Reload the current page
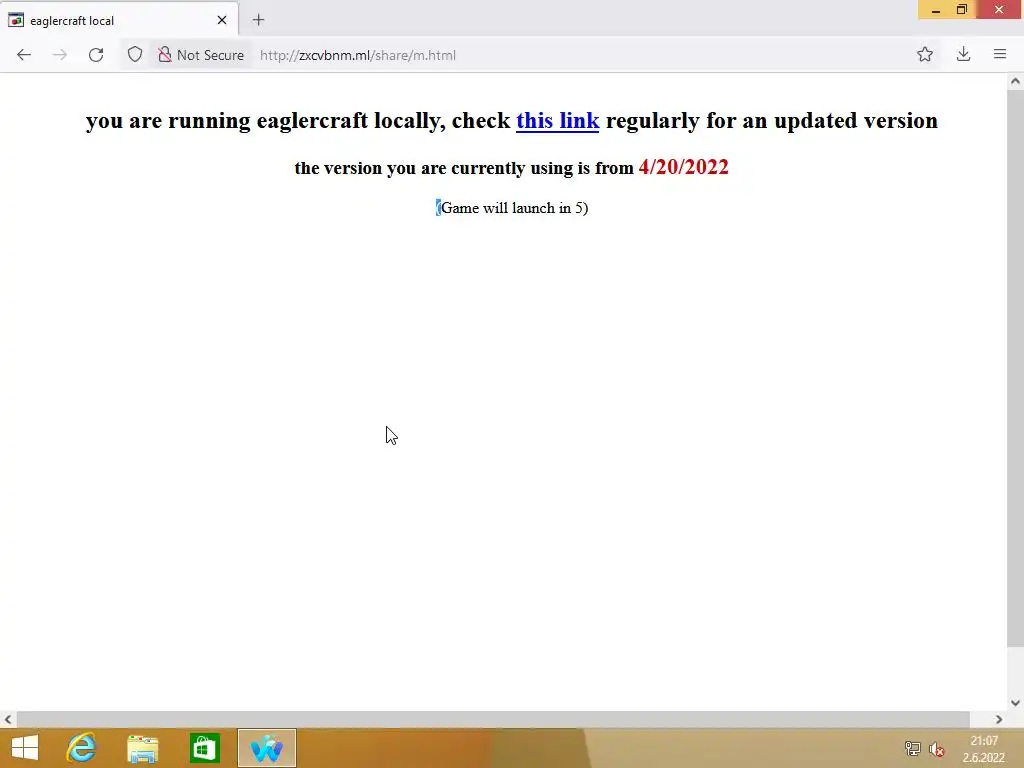The width and height of the screenshot is (1024, 768). point(96,55)
